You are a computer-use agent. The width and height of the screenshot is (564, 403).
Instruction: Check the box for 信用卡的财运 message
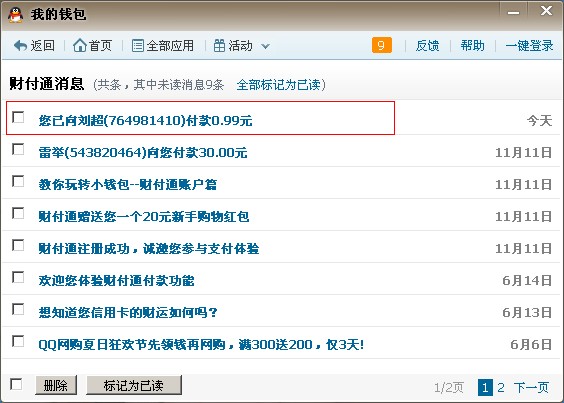click(18, 309)
